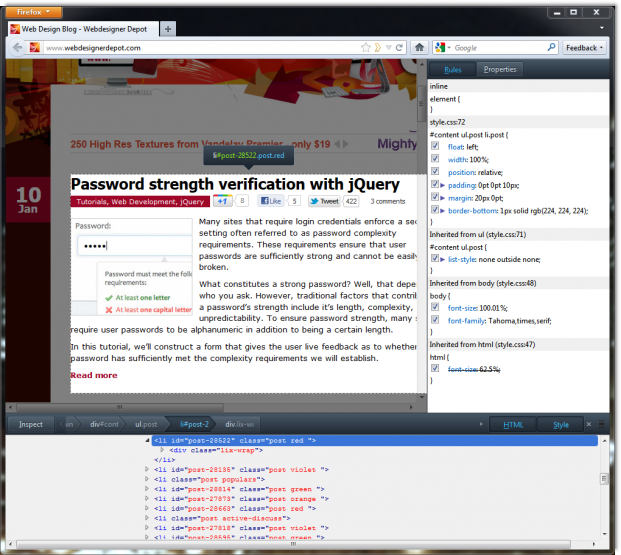Click previous news ticker arrow
Viewport: 621px width, 555px height.
[x=337, y=144]
